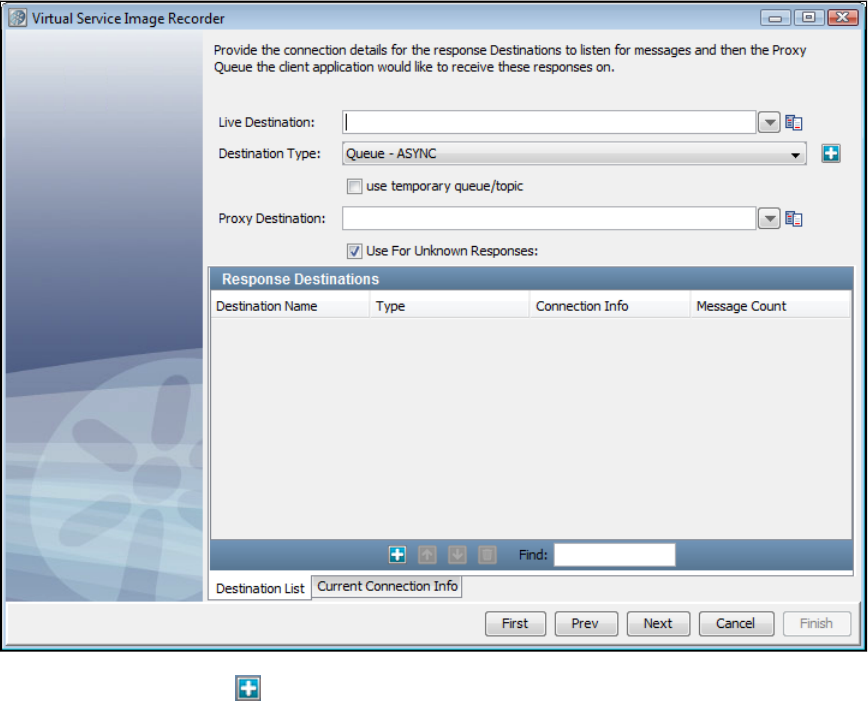Click the Next button

pyautogui.click(x=658, y=623)
